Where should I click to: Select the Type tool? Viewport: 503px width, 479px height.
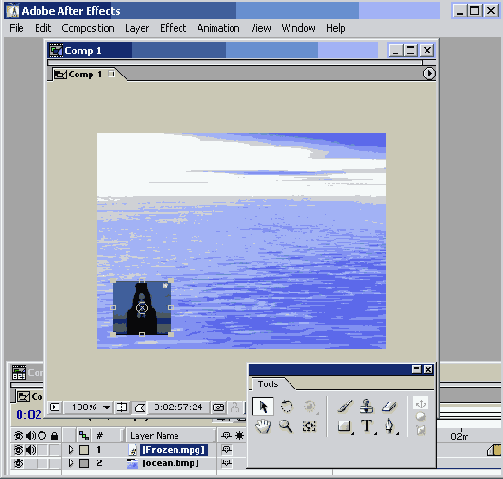[x=367, y=426]
